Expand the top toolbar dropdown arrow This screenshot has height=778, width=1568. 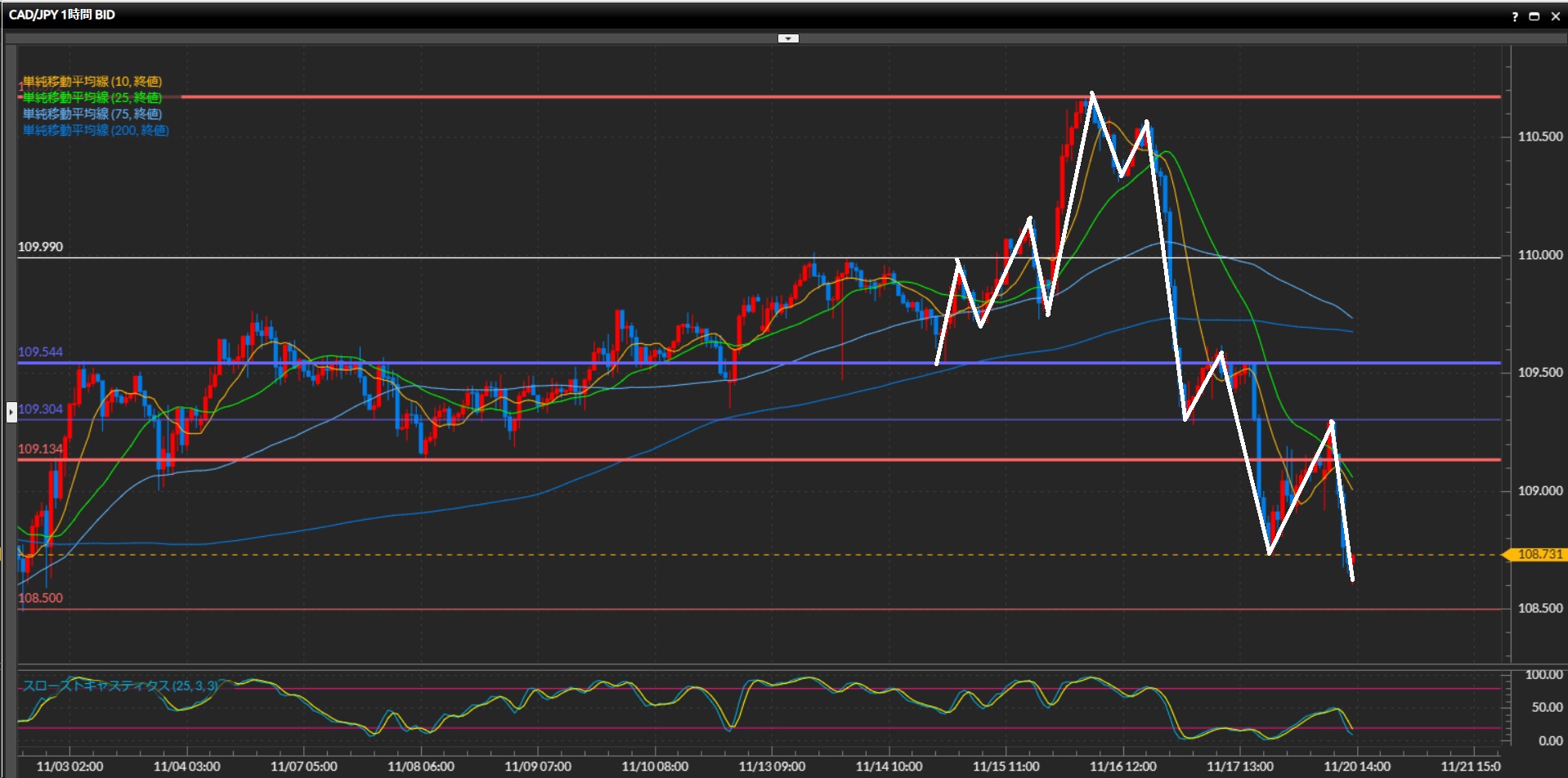788,38
